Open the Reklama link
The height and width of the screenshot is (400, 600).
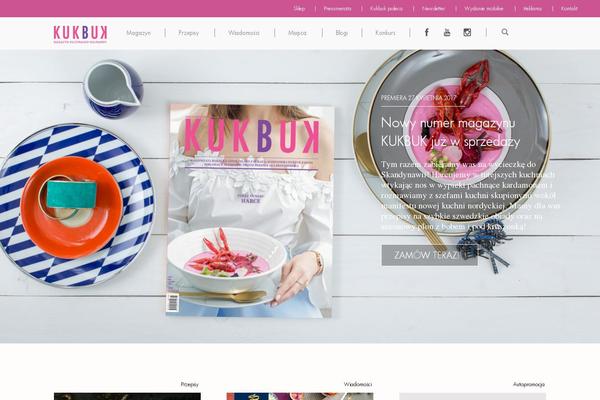coord(533,8)
